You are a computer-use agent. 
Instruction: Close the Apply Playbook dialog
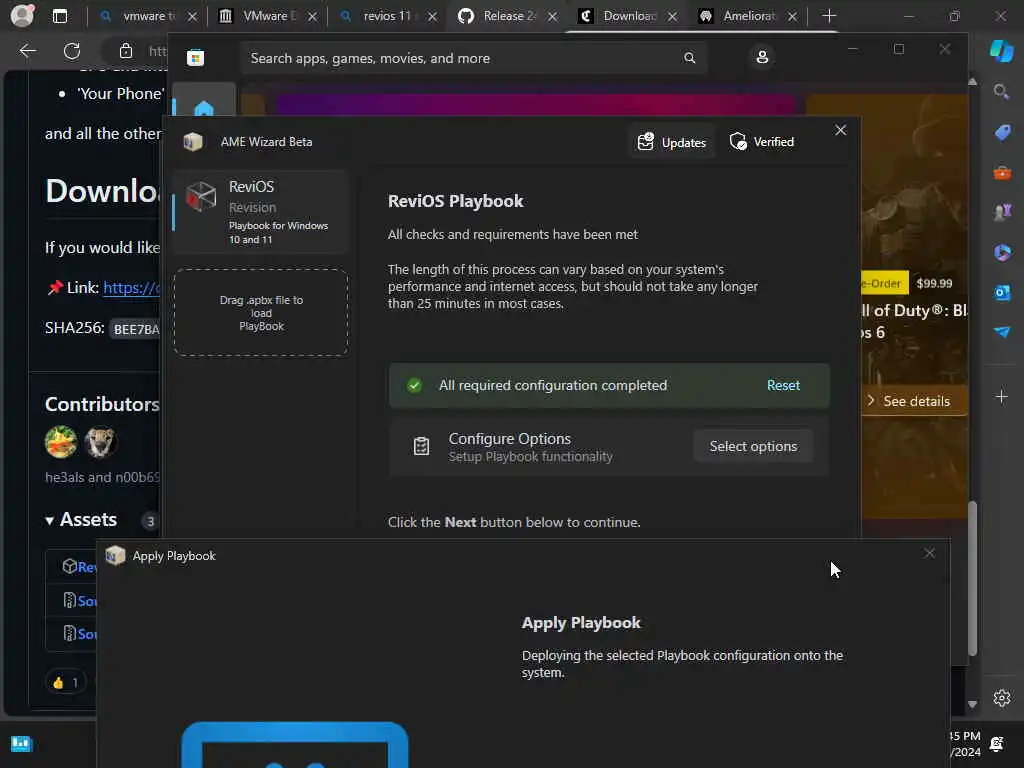click(x=929, y=554)
